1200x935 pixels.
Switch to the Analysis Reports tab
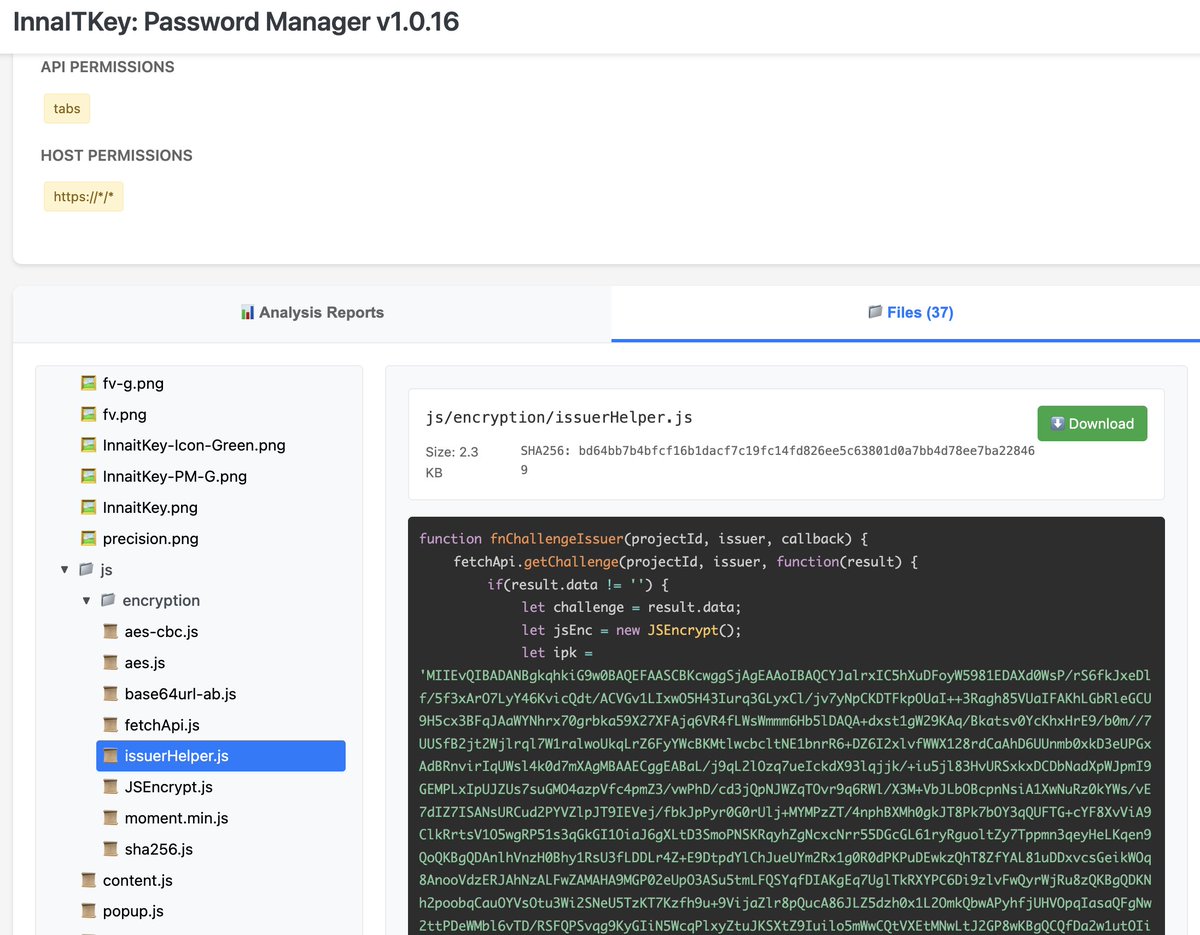[x=312, y=313]
